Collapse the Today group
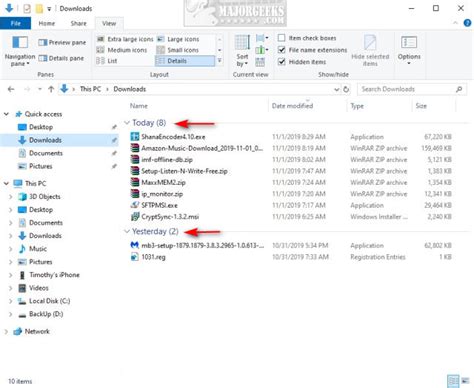This screenshot has height=388, width=474. click(x=127, y=123)
